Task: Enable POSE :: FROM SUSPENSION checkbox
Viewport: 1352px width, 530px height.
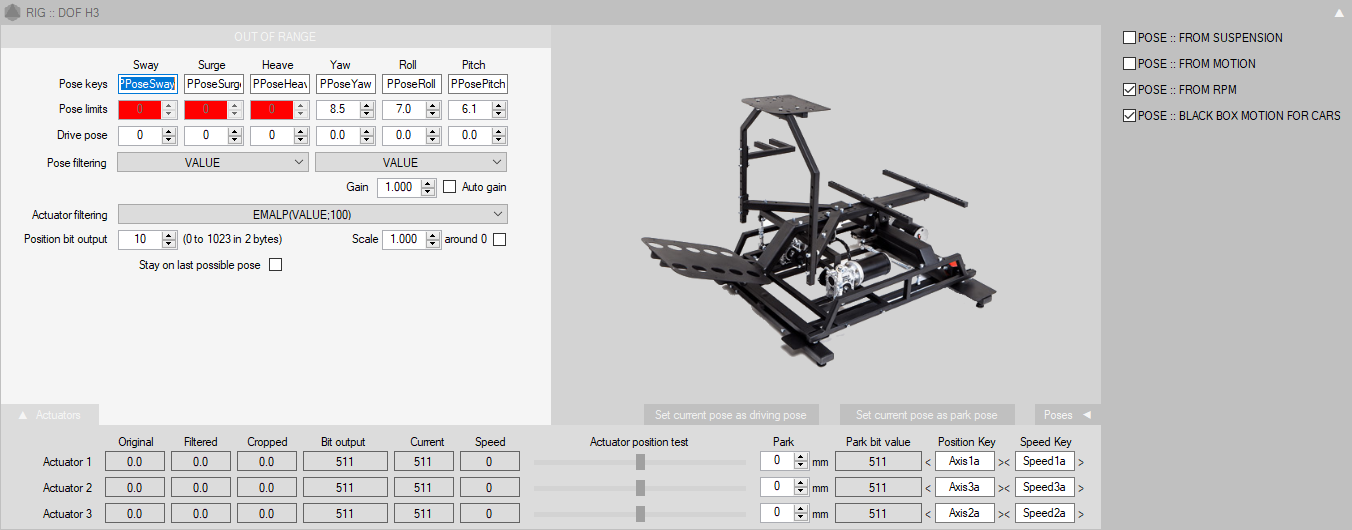Action: 1129,38
